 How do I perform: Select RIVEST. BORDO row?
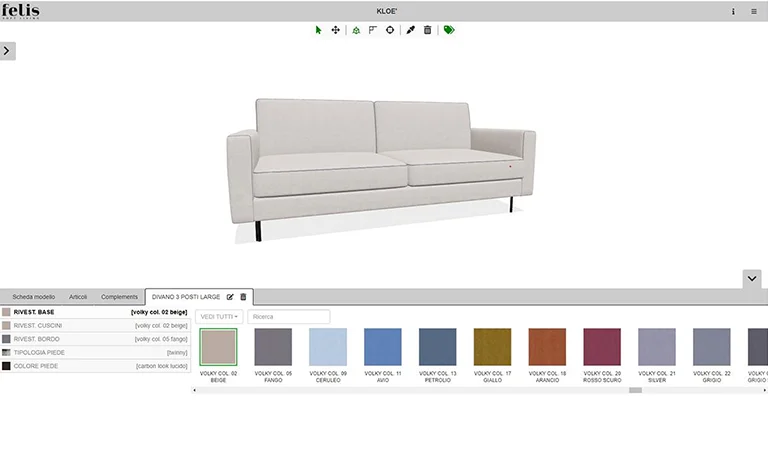95,339
